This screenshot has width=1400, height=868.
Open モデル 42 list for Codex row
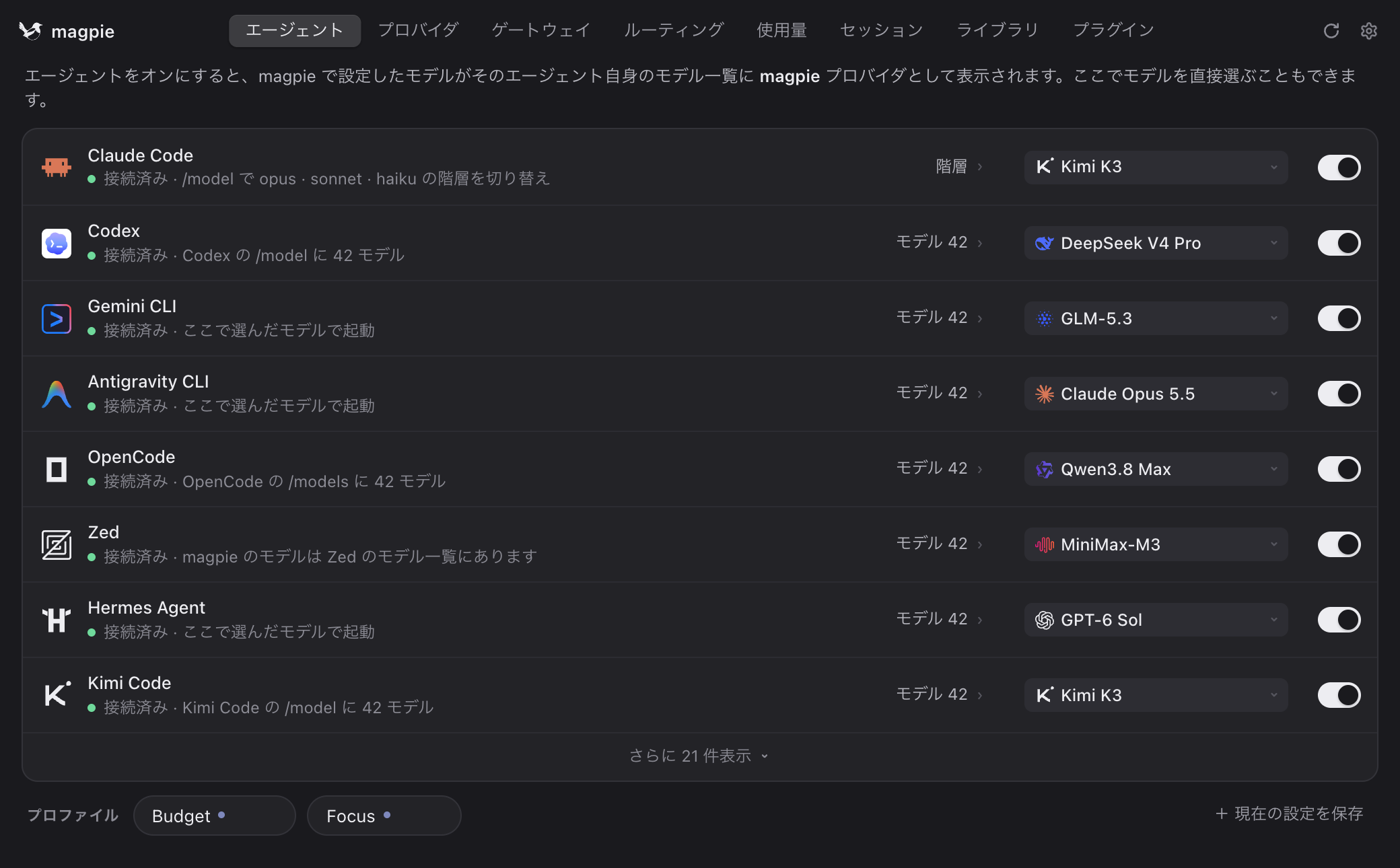point(940,242)
